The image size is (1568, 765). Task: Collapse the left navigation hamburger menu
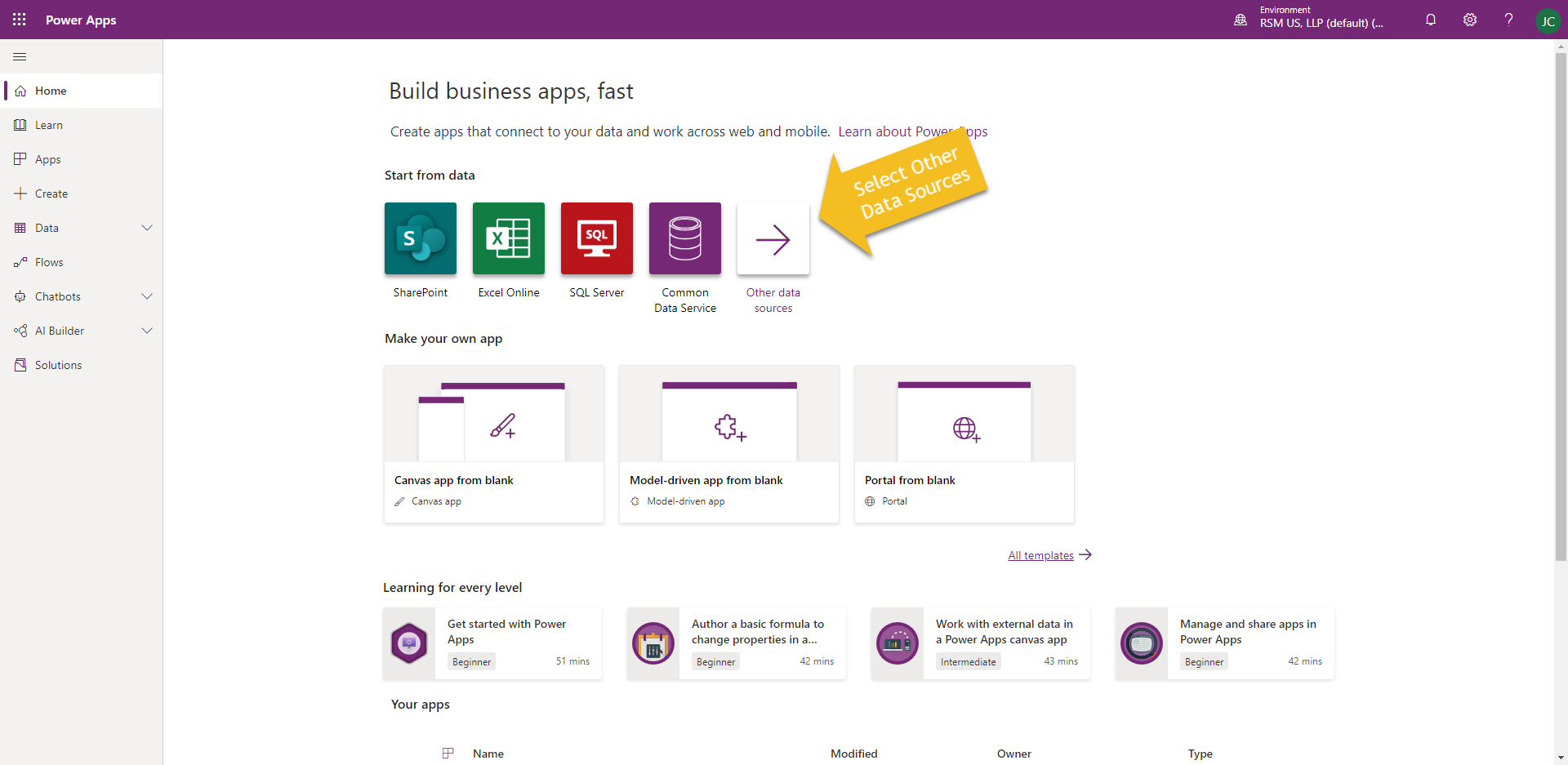[x=20, y=56]
